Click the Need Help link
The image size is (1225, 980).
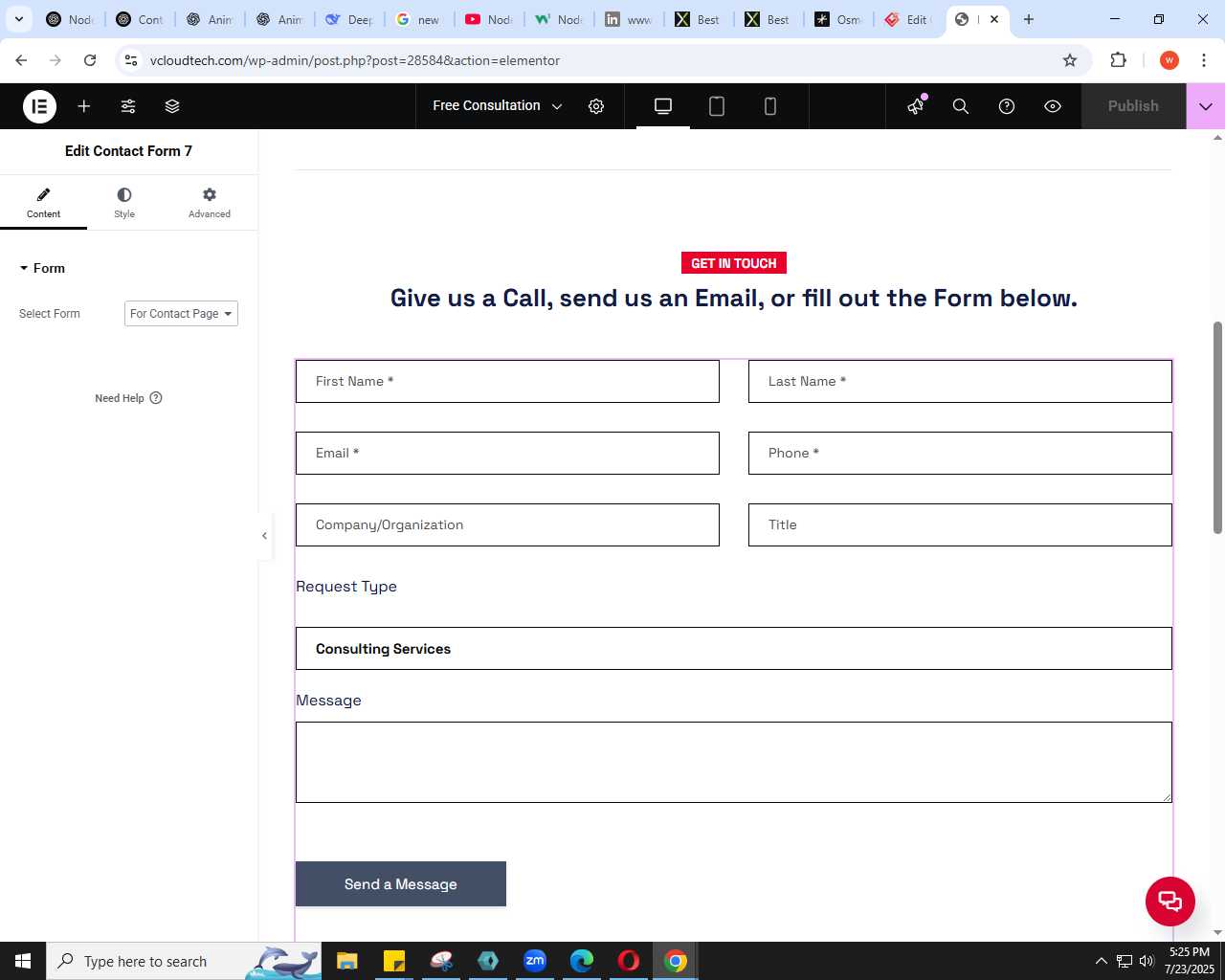128,398
